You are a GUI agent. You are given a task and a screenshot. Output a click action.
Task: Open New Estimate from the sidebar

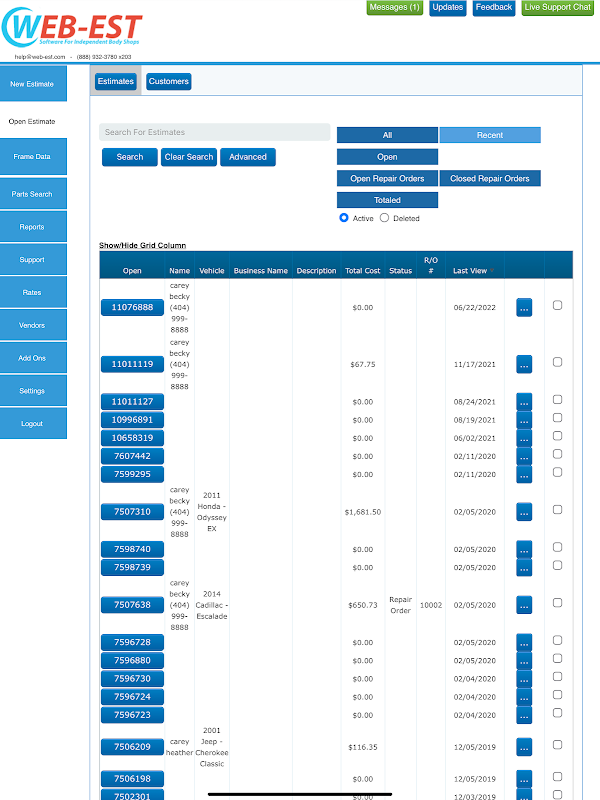point(33,84)
